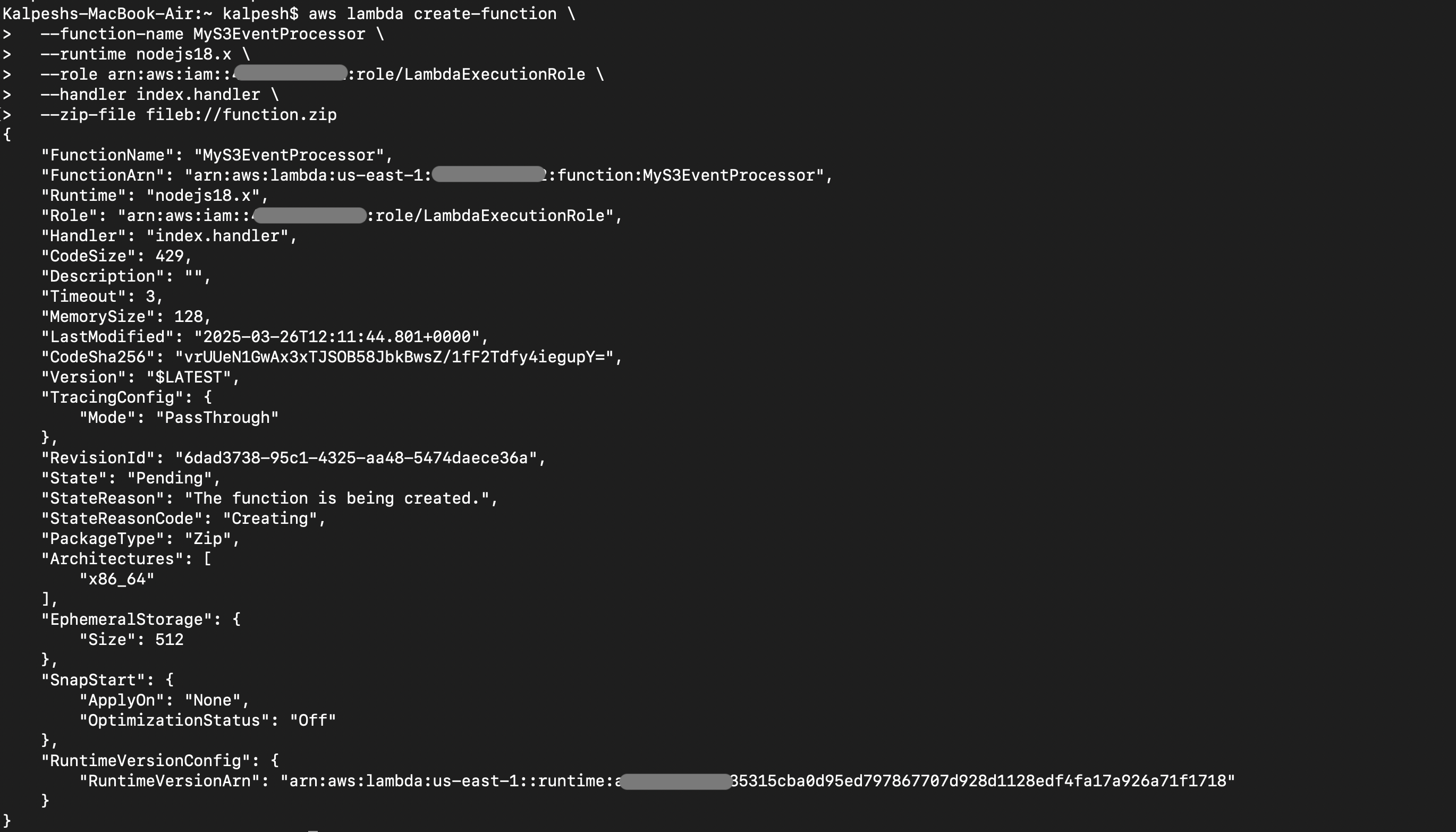Click the --runtime nodejs18.x argument

tap(145, 54)
